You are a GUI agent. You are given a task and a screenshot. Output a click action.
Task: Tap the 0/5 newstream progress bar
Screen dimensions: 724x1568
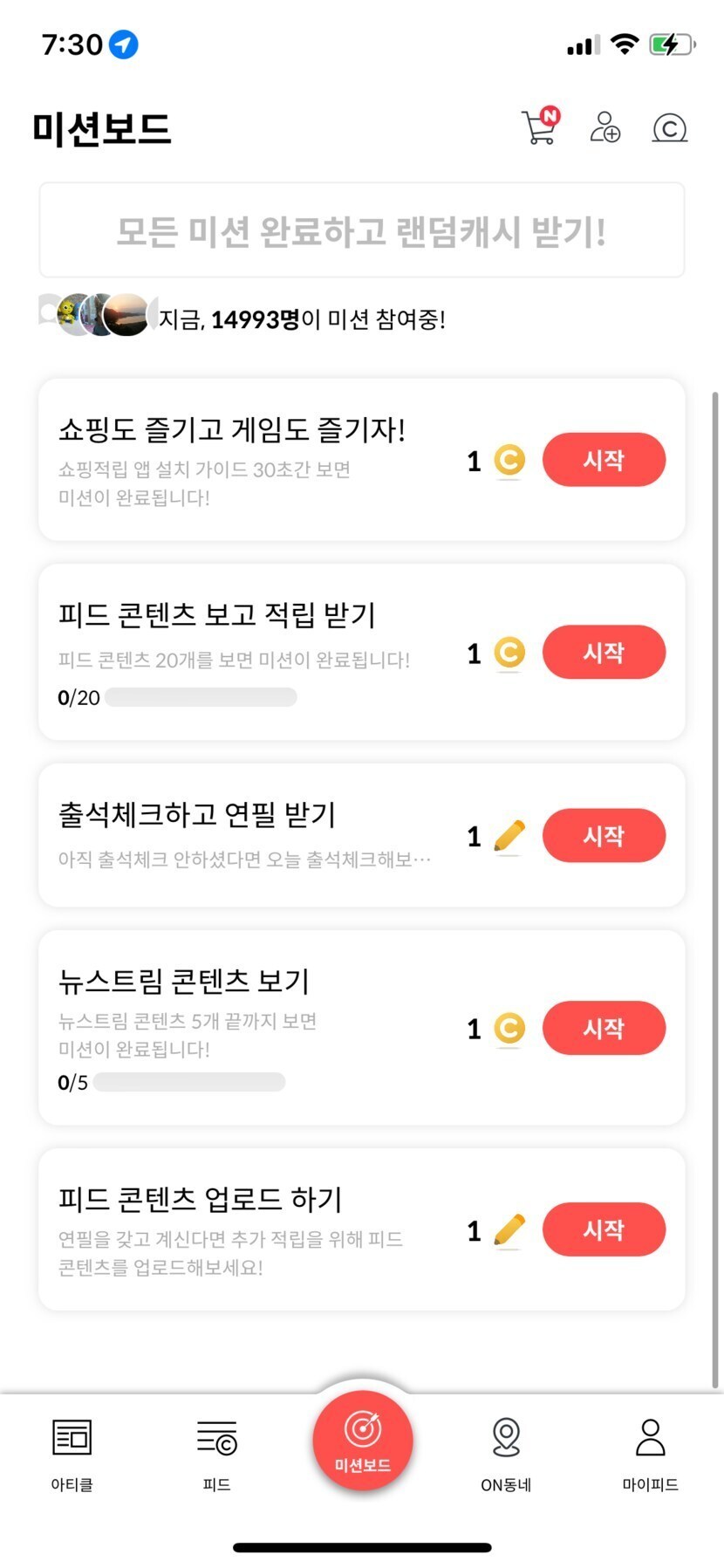click(189, 1082)
